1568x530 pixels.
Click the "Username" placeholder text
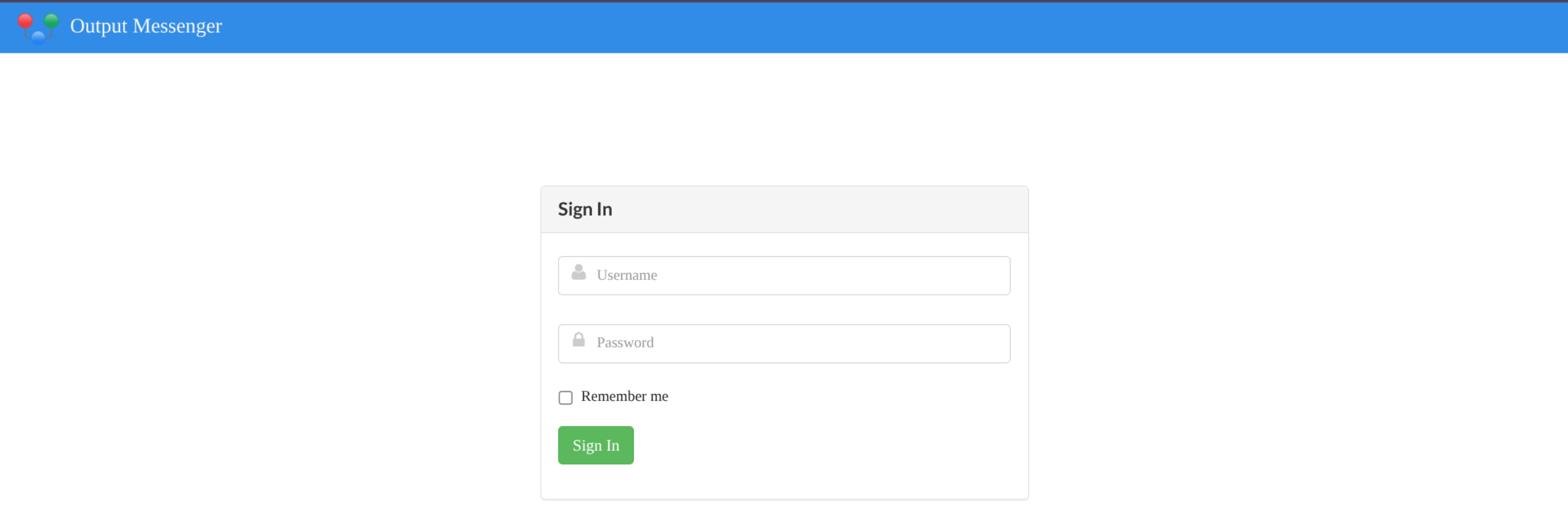(x=627, y=276)
